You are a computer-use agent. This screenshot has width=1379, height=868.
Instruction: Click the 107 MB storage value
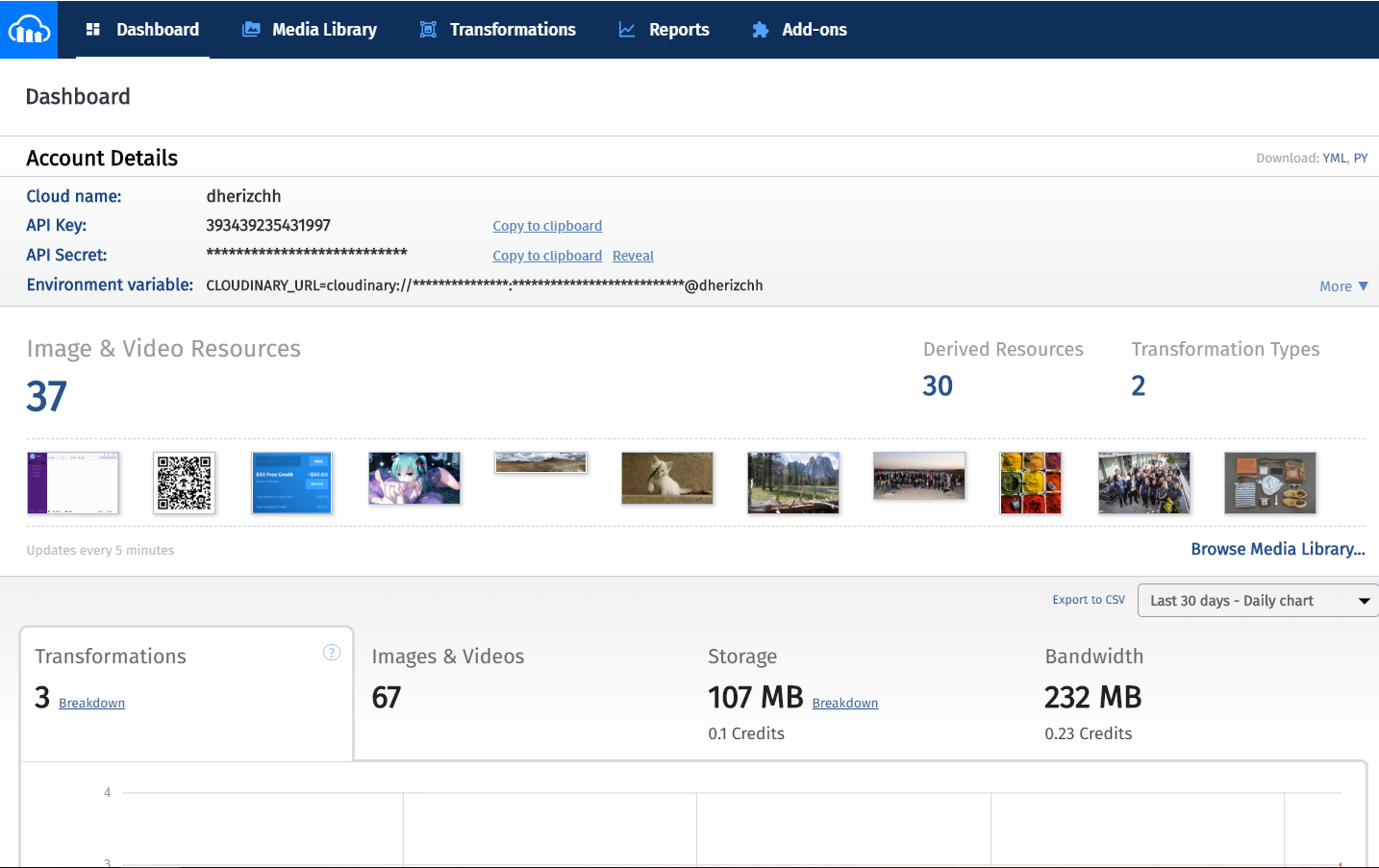[756, 697]
